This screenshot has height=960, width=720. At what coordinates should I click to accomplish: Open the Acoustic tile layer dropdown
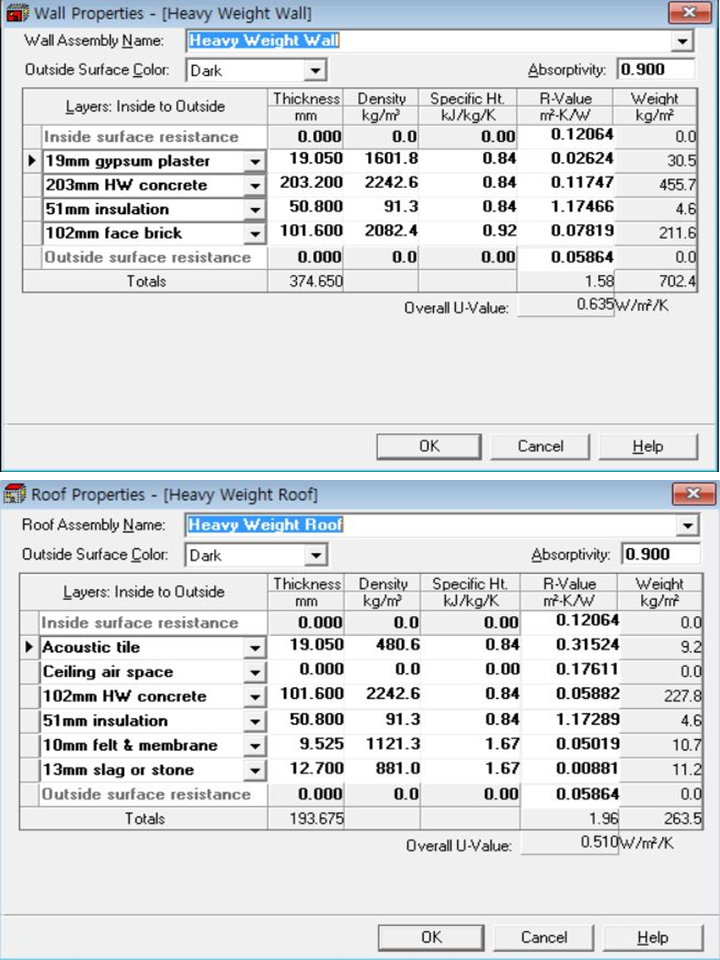click(255, 648)
